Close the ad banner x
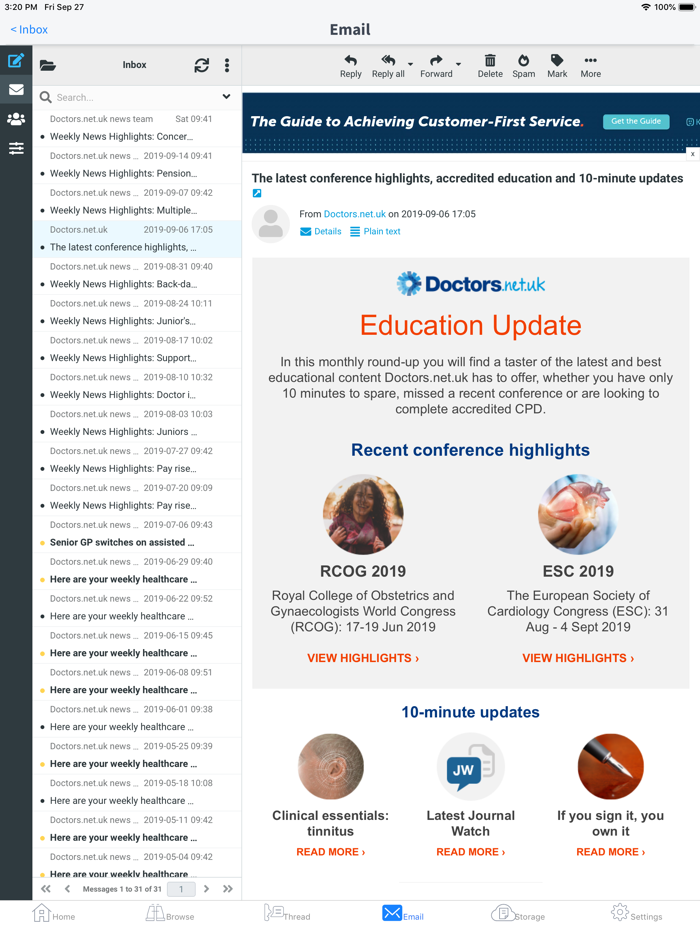This screenshot has height=934, width=700. pyautogui.click(x=692, y=154)
